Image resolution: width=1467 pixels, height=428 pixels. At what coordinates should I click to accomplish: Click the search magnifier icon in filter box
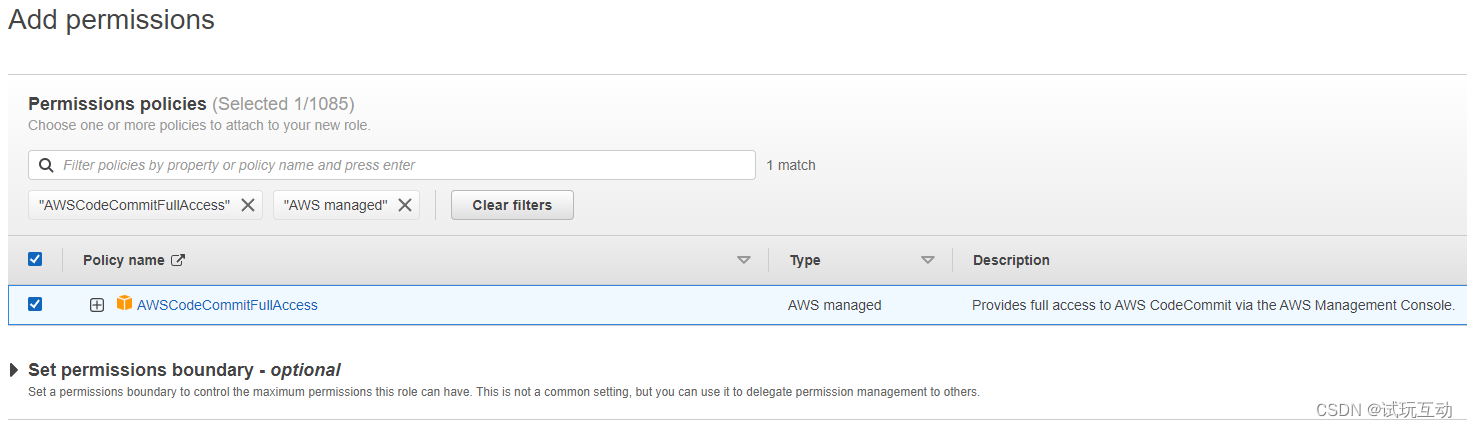[46, 165]
